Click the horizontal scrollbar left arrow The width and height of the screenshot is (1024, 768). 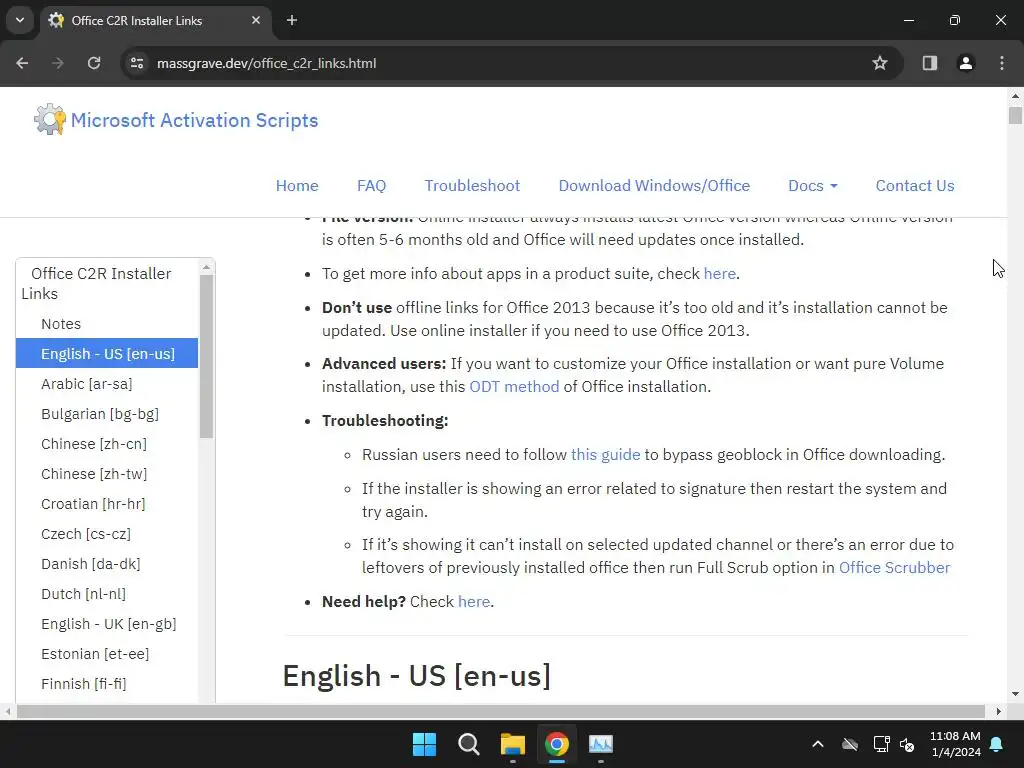pos(8,711)
